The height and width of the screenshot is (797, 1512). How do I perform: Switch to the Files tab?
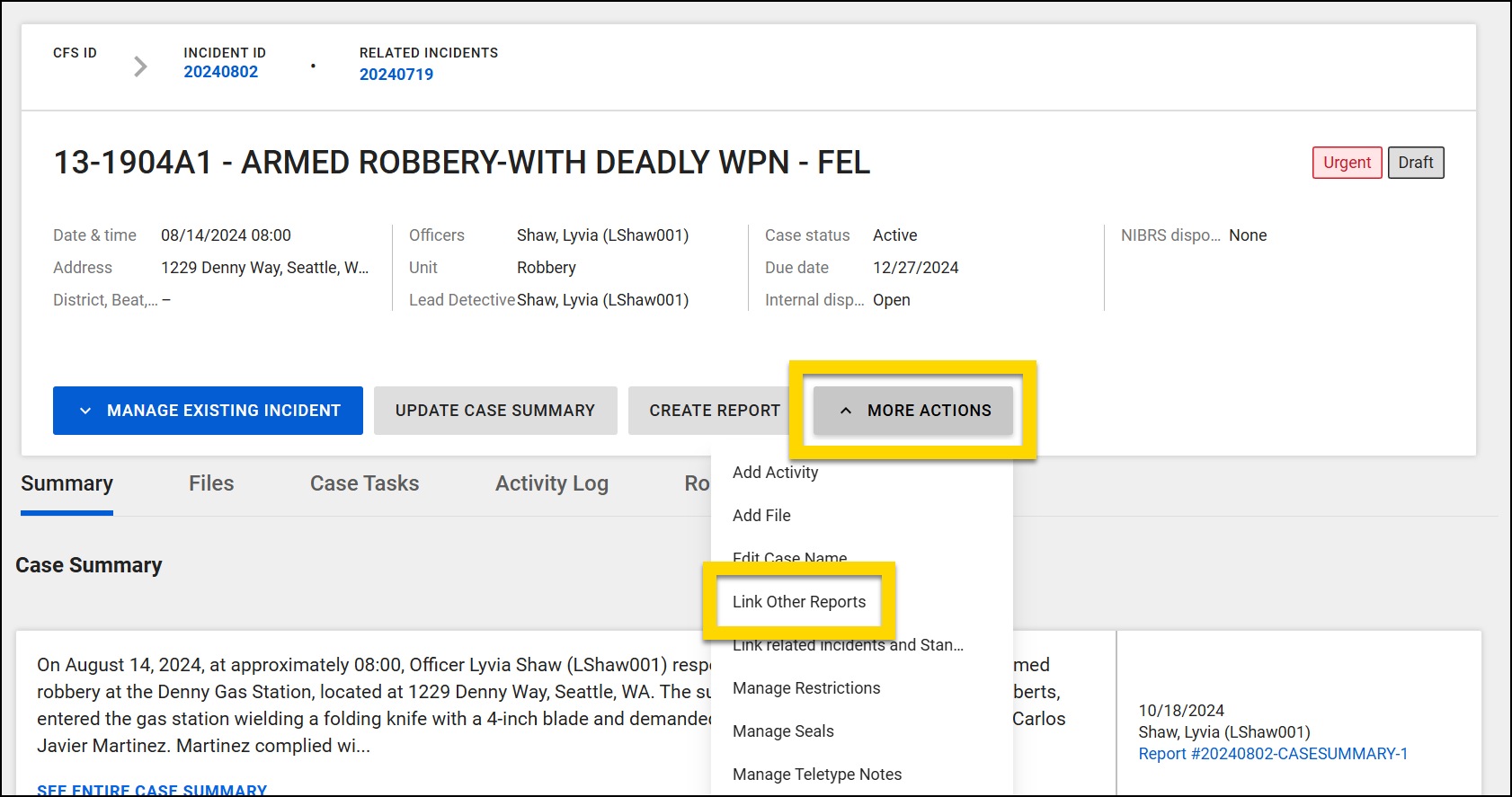211,483
